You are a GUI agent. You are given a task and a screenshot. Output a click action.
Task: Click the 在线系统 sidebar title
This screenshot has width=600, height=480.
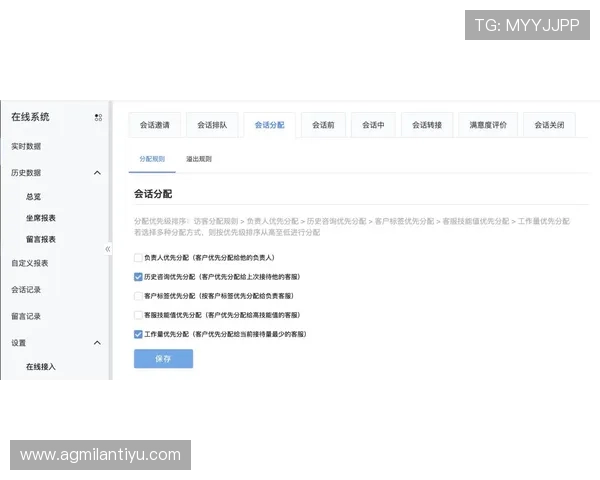pyautogui.click(x=30, y=117)
